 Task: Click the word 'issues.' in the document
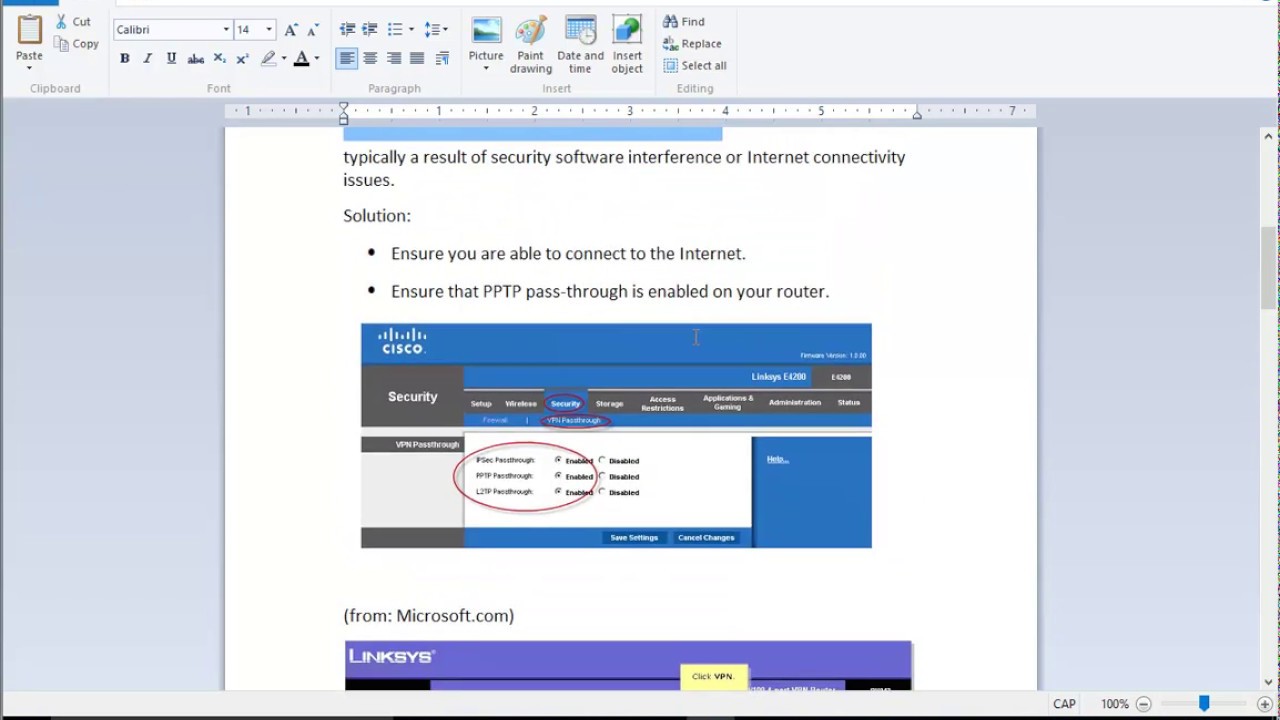(369, 180)
